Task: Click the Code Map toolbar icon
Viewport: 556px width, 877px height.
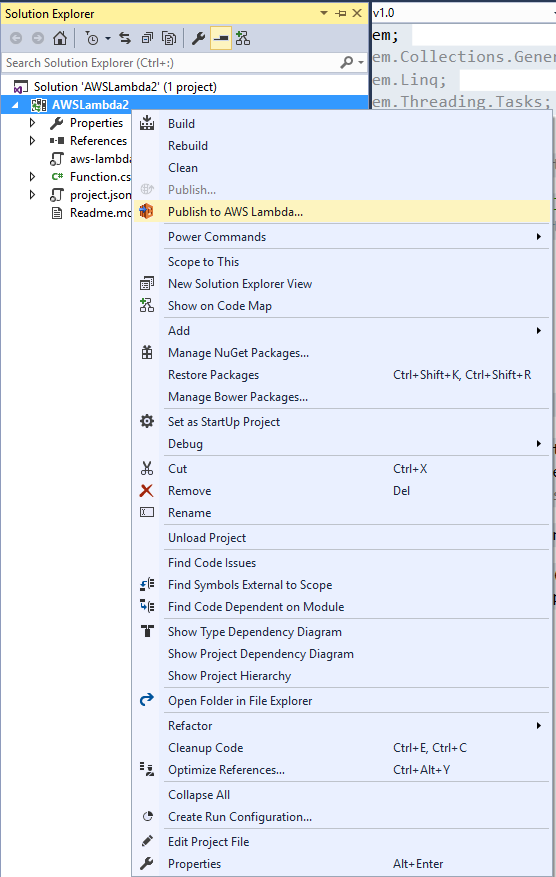Action: (x=243, y=38)
